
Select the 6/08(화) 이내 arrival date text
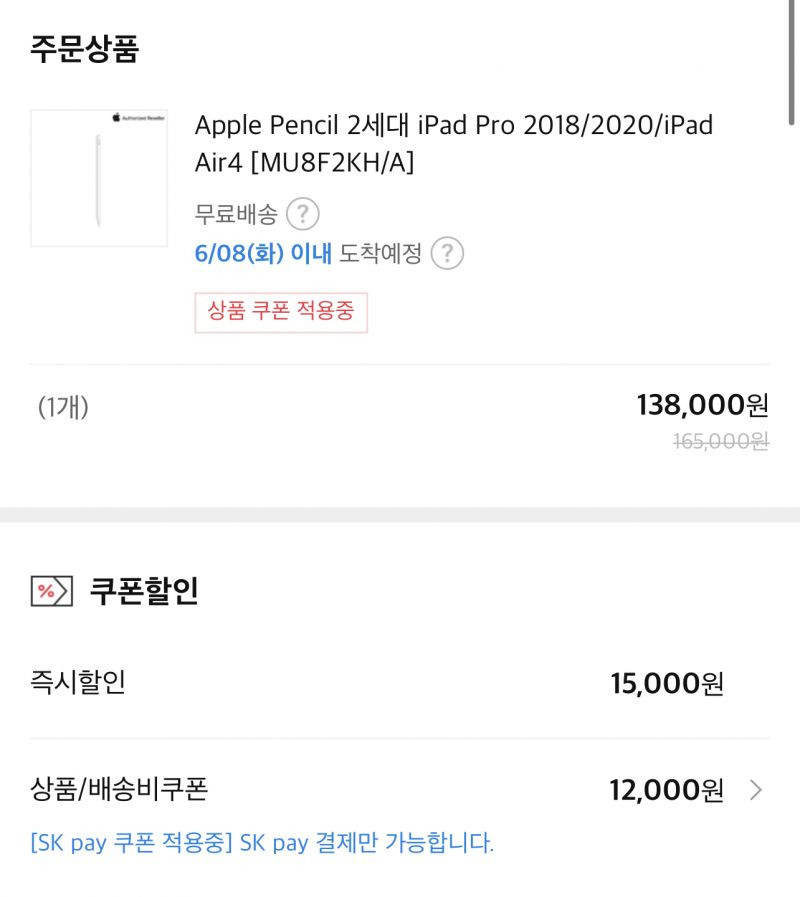point(263,253)
